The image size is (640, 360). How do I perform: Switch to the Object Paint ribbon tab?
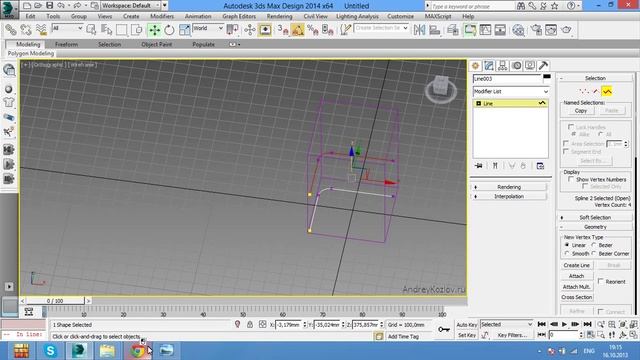pyautogui.click(x=157, y=44)
